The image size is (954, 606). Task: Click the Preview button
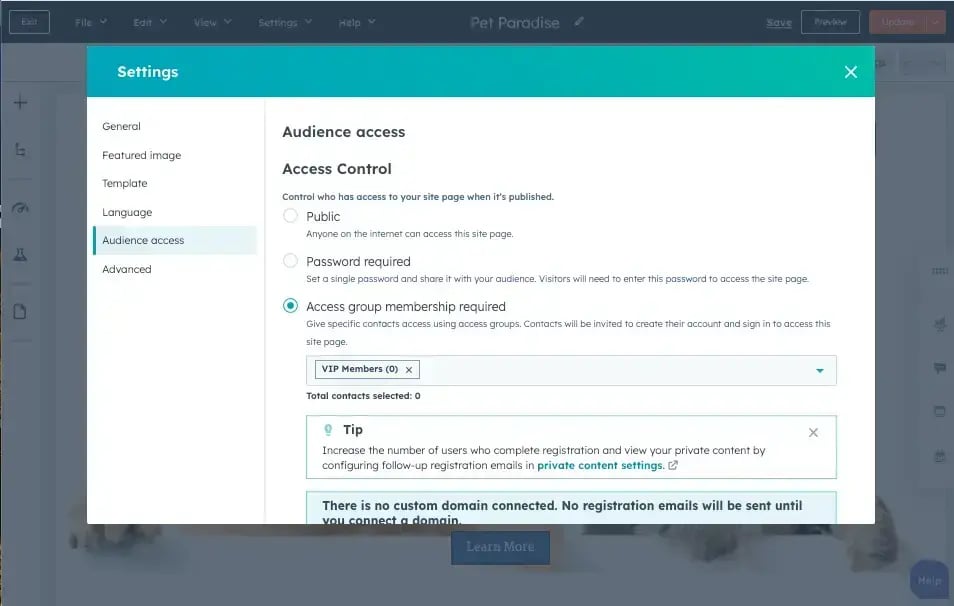(830, 22)
